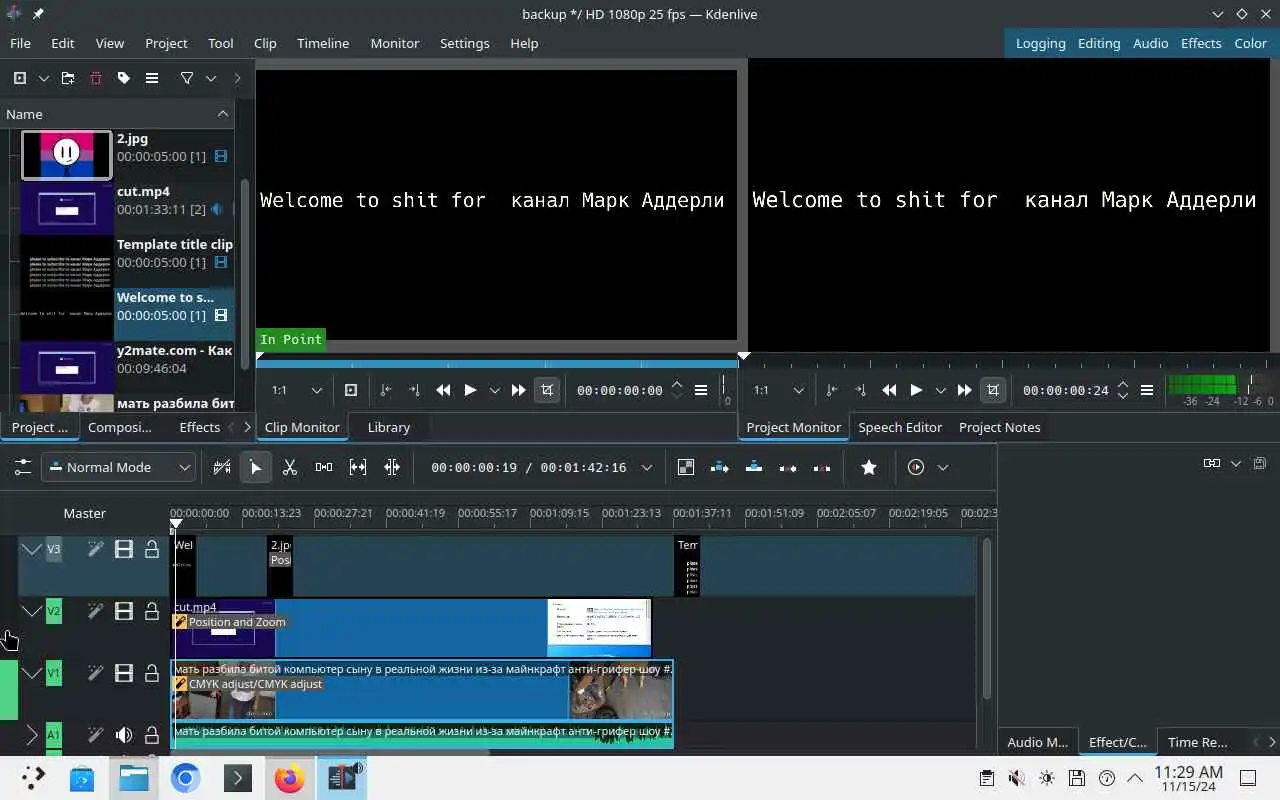Open the Monitor menu
The width and height of the screenshot is (1280, 800).
pos(395,43)
